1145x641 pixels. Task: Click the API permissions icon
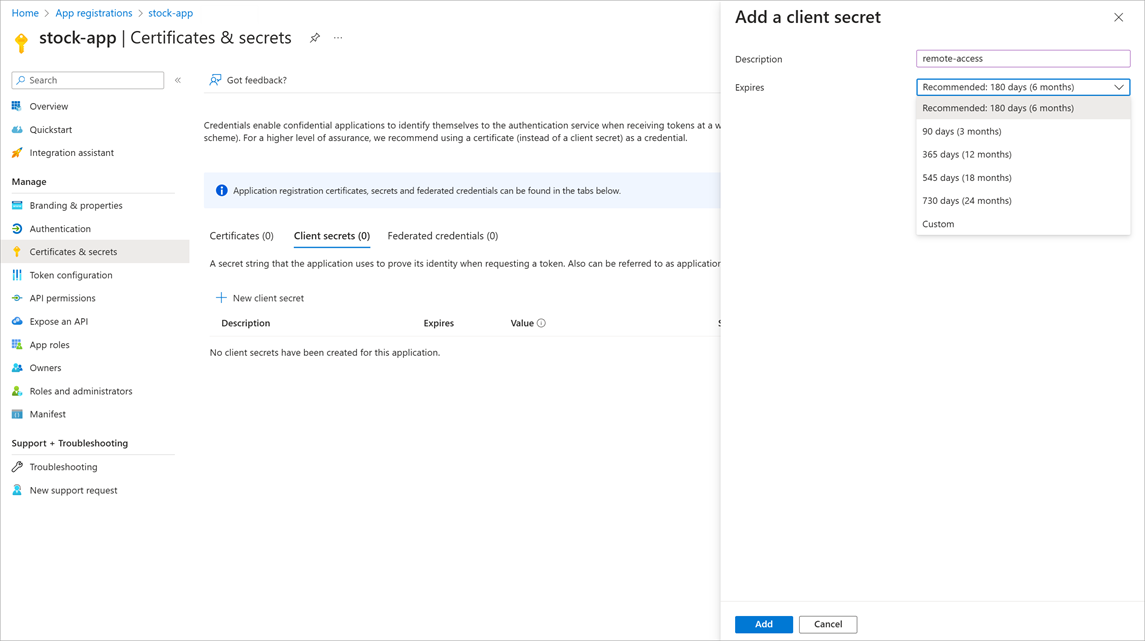(x=17, y=298)
